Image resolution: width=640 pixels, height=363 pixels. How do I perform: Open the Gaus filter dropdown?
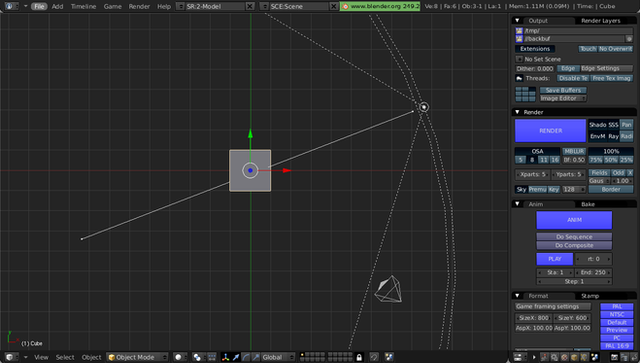[x=599, y=180]
